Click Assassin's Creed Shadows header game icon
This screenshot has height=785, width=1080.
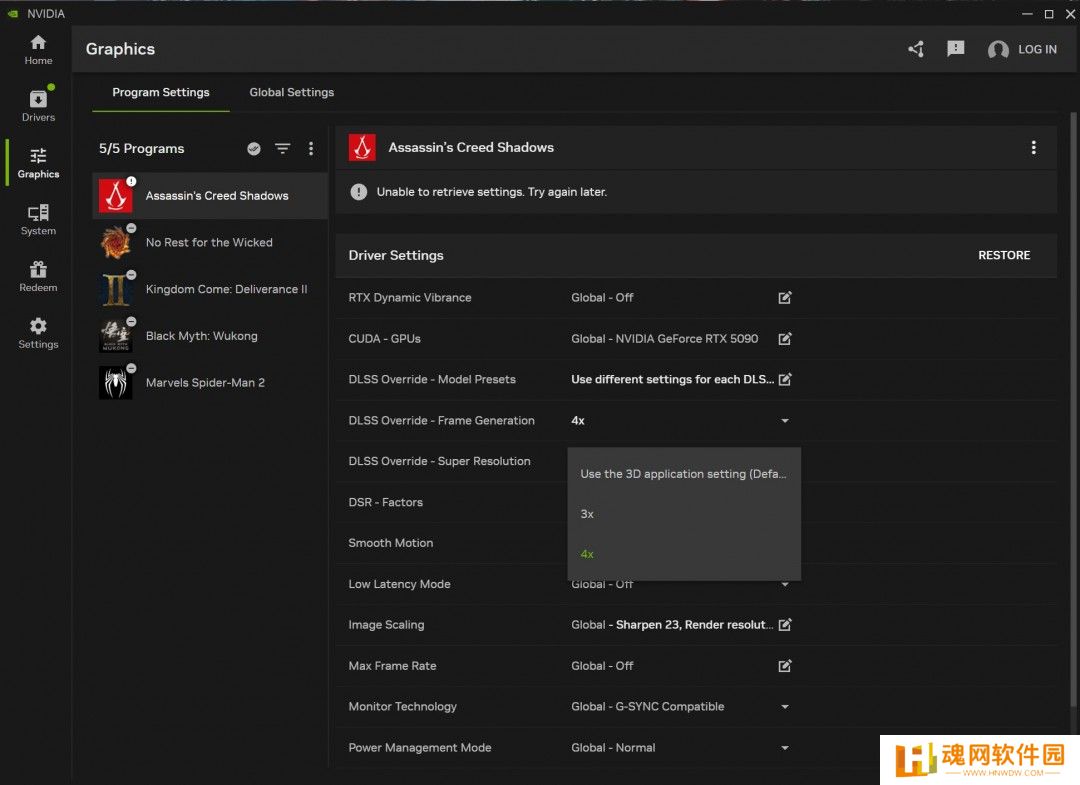click(362, 147)
